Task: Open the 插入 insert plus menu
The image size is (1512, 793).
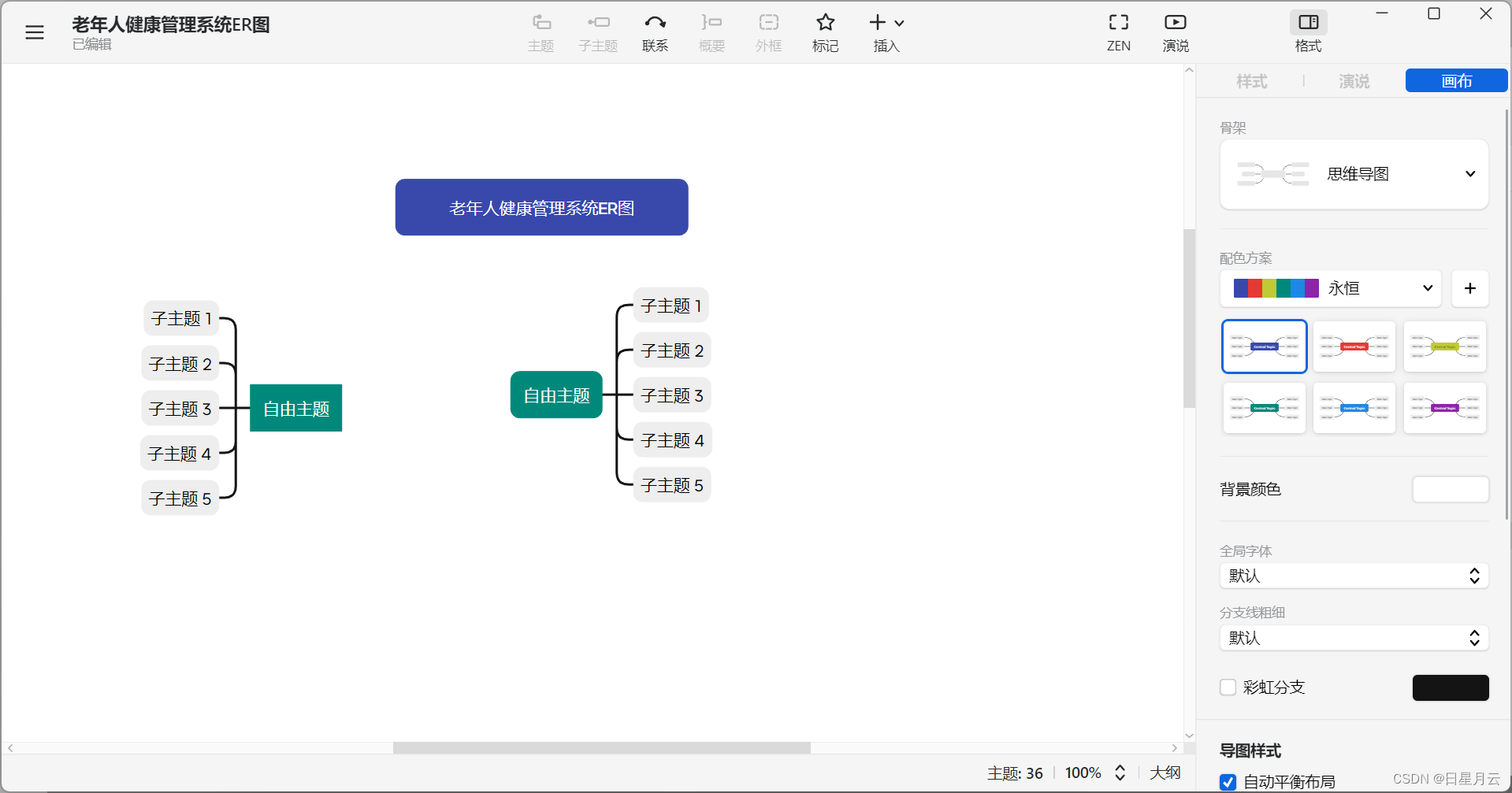Action: 886,33
